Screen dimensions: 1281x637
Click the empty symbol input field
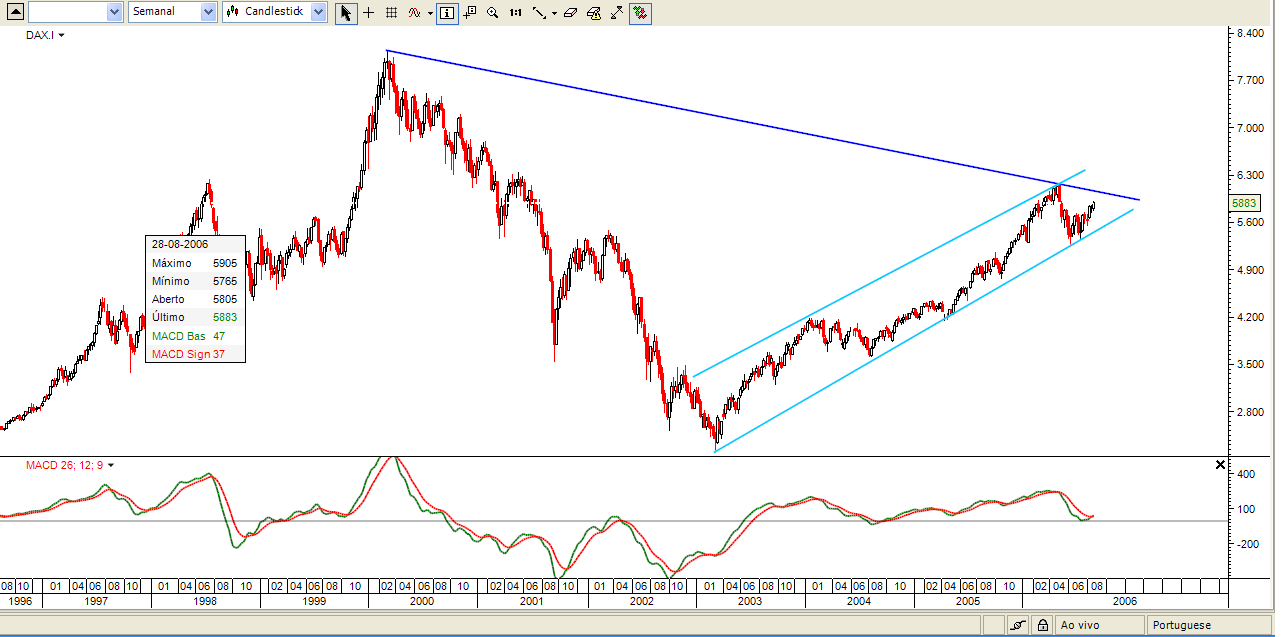click(x=70, y=13)
